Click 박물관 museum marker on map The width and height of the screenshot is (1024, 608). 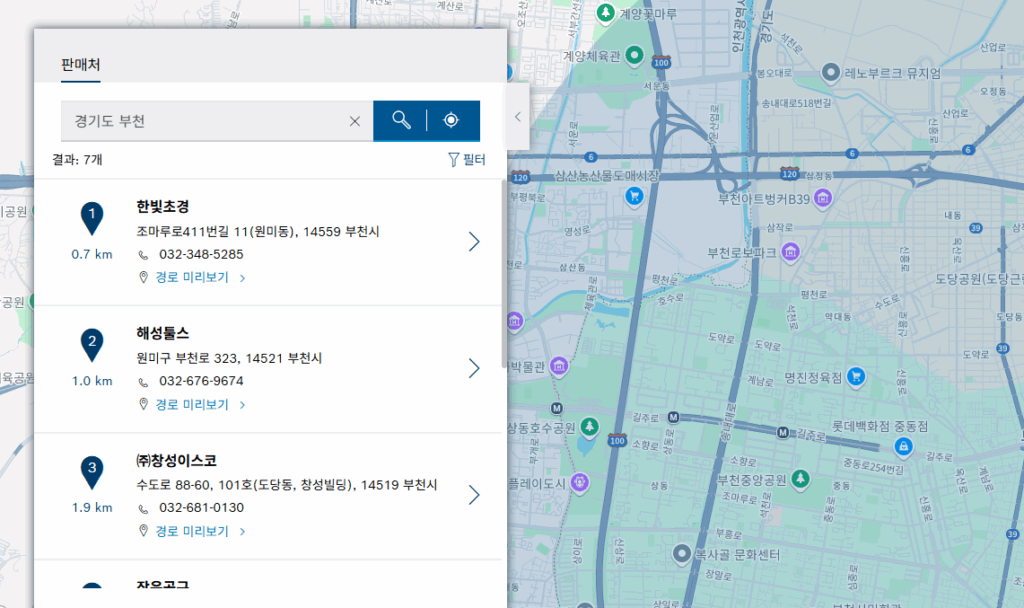click(x=559, y=366)
